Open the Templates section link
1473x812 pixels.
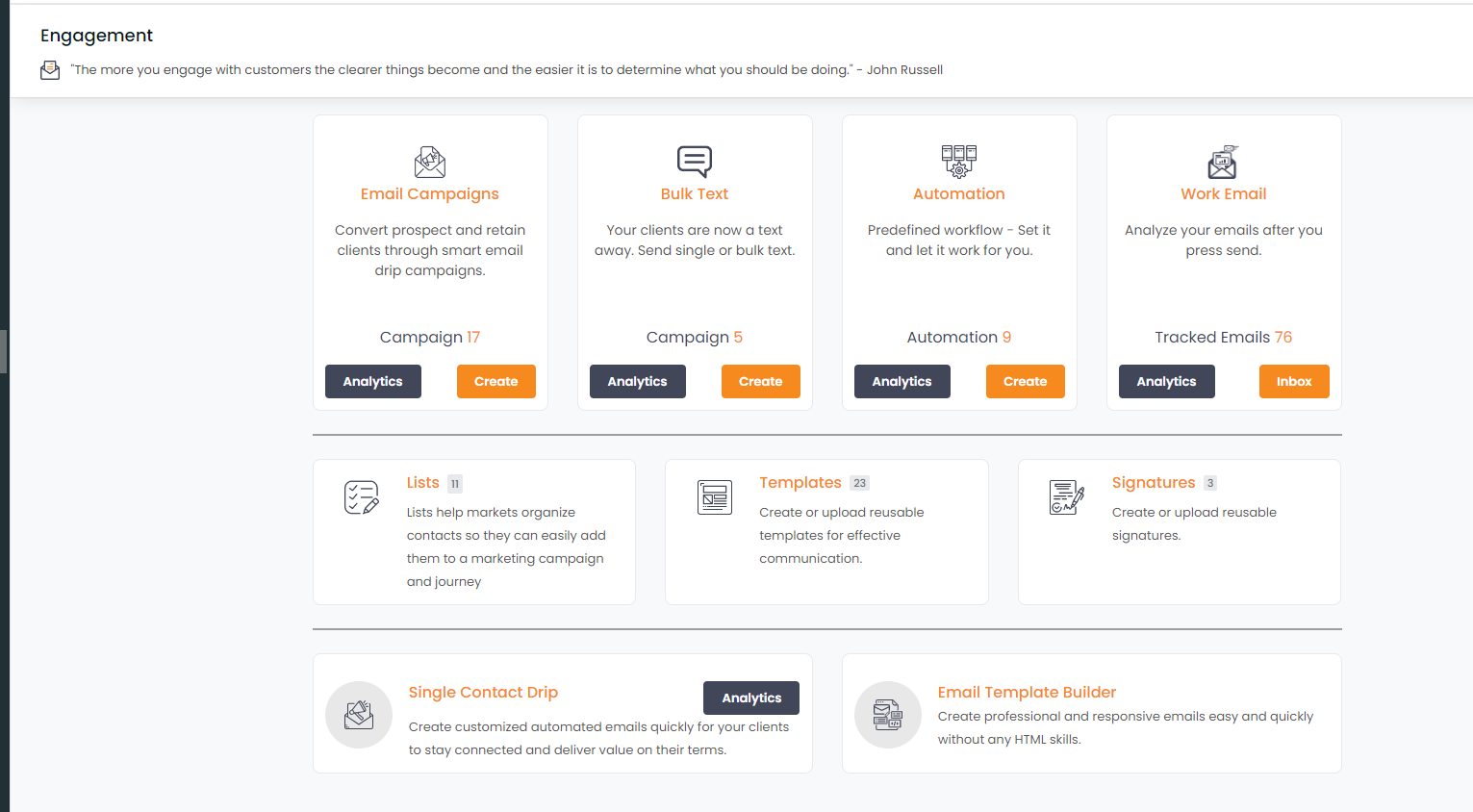[x=800, y=483]
